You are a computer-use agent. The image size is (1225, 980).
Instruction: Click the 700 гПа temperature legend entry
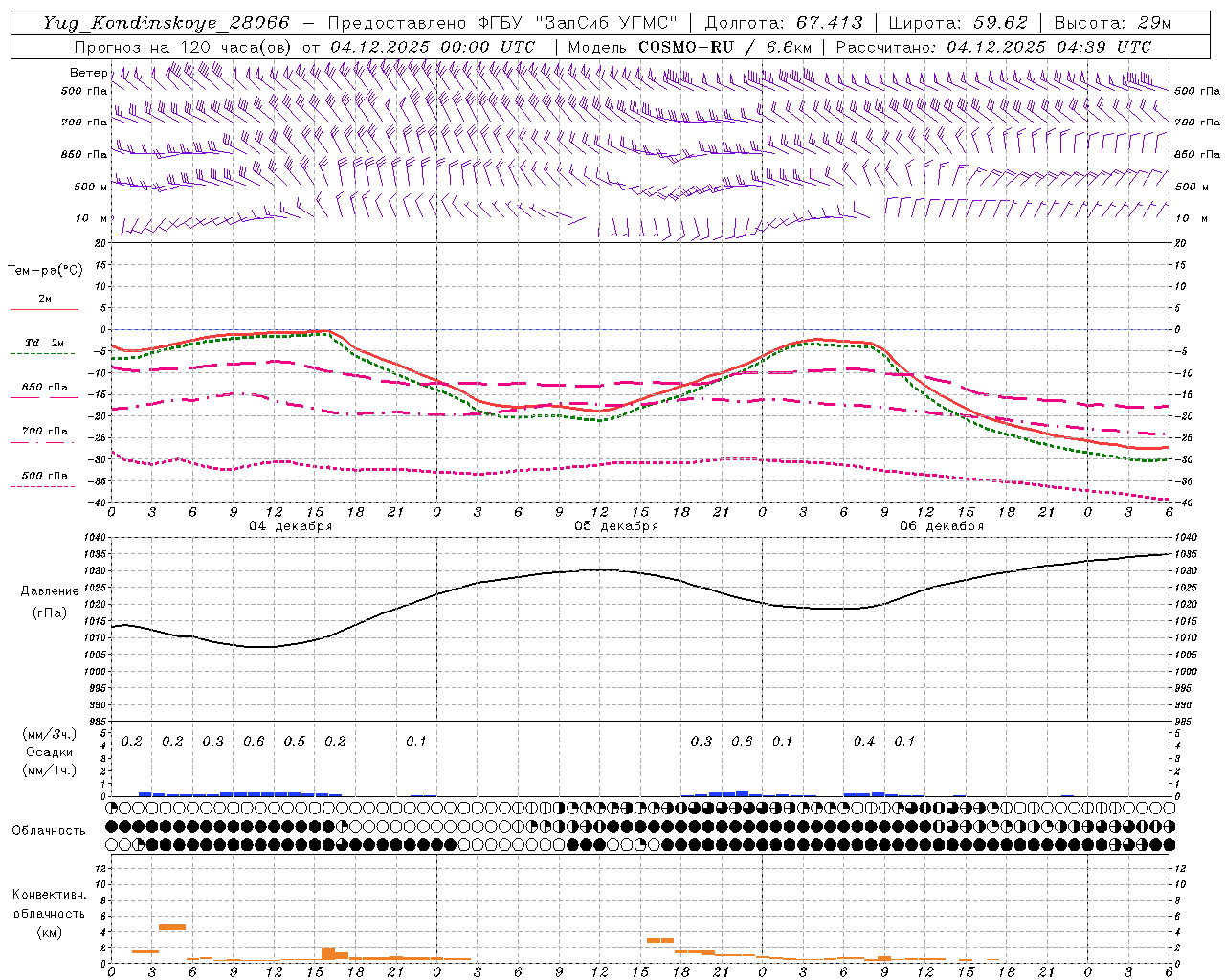(x=44, y=432)
